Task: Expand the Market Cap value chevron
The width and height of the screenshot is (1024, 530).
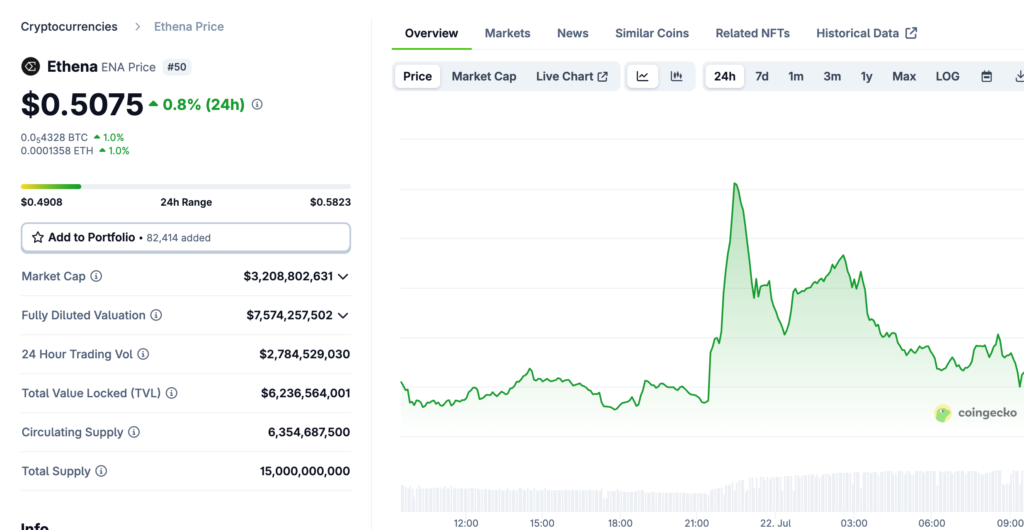Action: click(x=343, y=276)
